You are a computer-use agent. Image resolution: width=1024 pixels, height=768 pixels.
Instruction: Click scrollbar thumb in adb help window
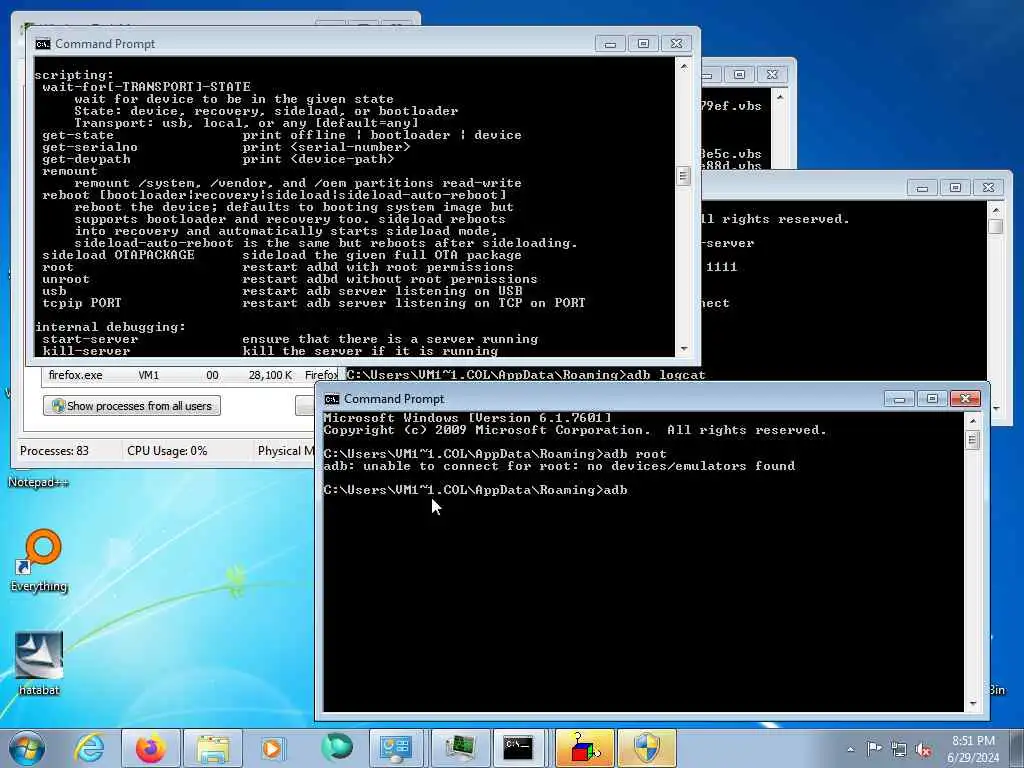pos(684,176)
